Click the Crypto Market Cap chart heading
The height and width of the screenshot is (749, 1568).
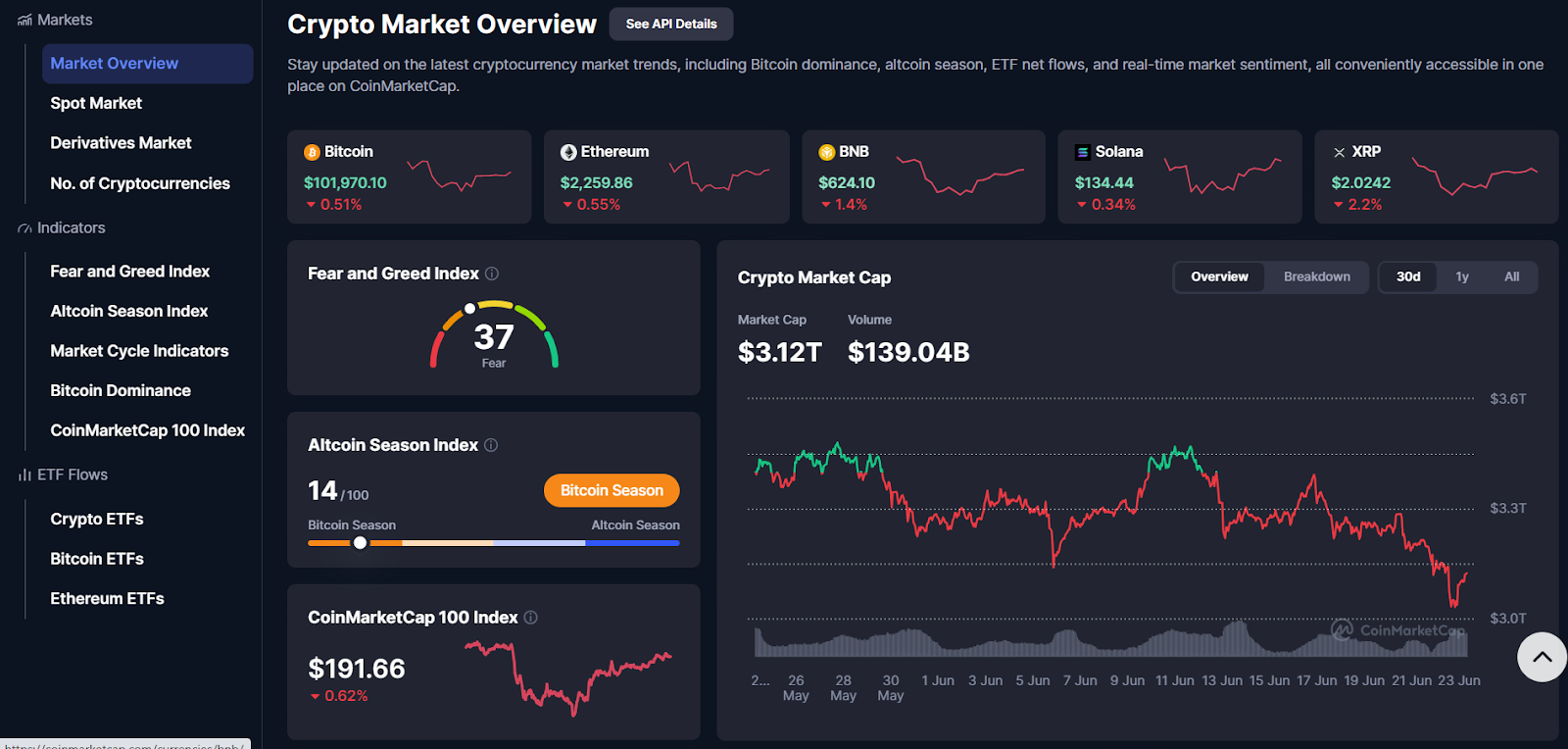pyautogui.click(x=814, y=277)
